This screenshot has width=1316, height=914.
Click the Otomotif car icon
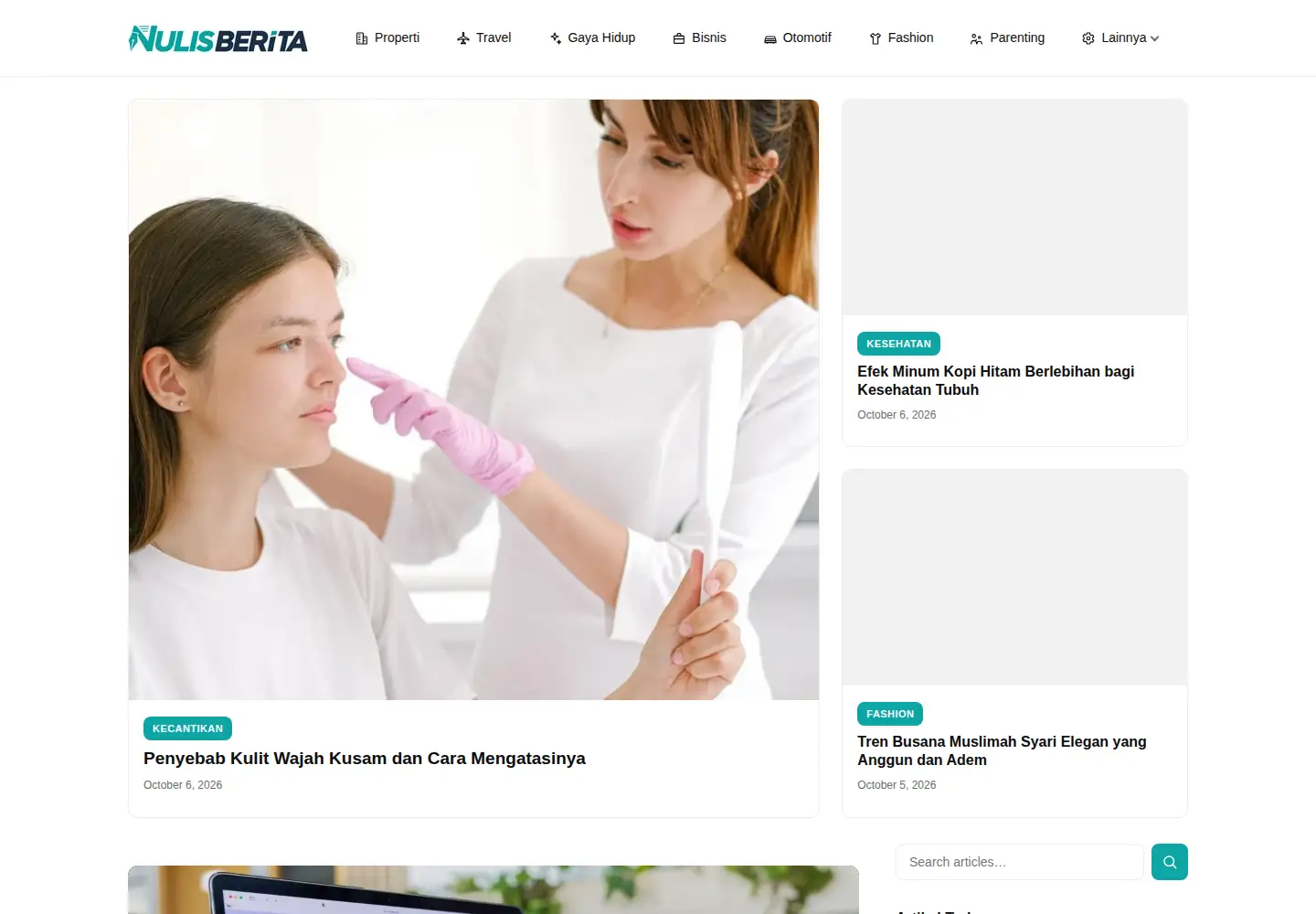tap(770, 38)
